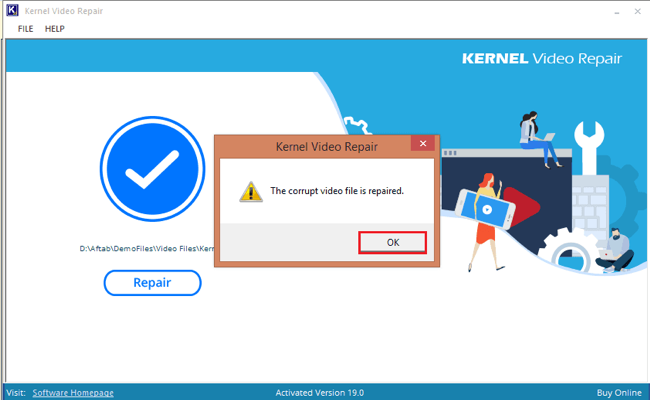Open the HELP menu
650x400 pixels.
54,29
